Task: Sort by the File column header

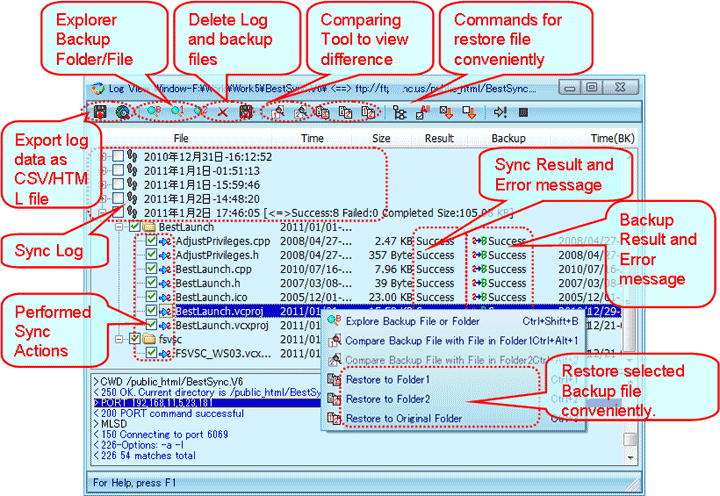Action: pos(181,138)
